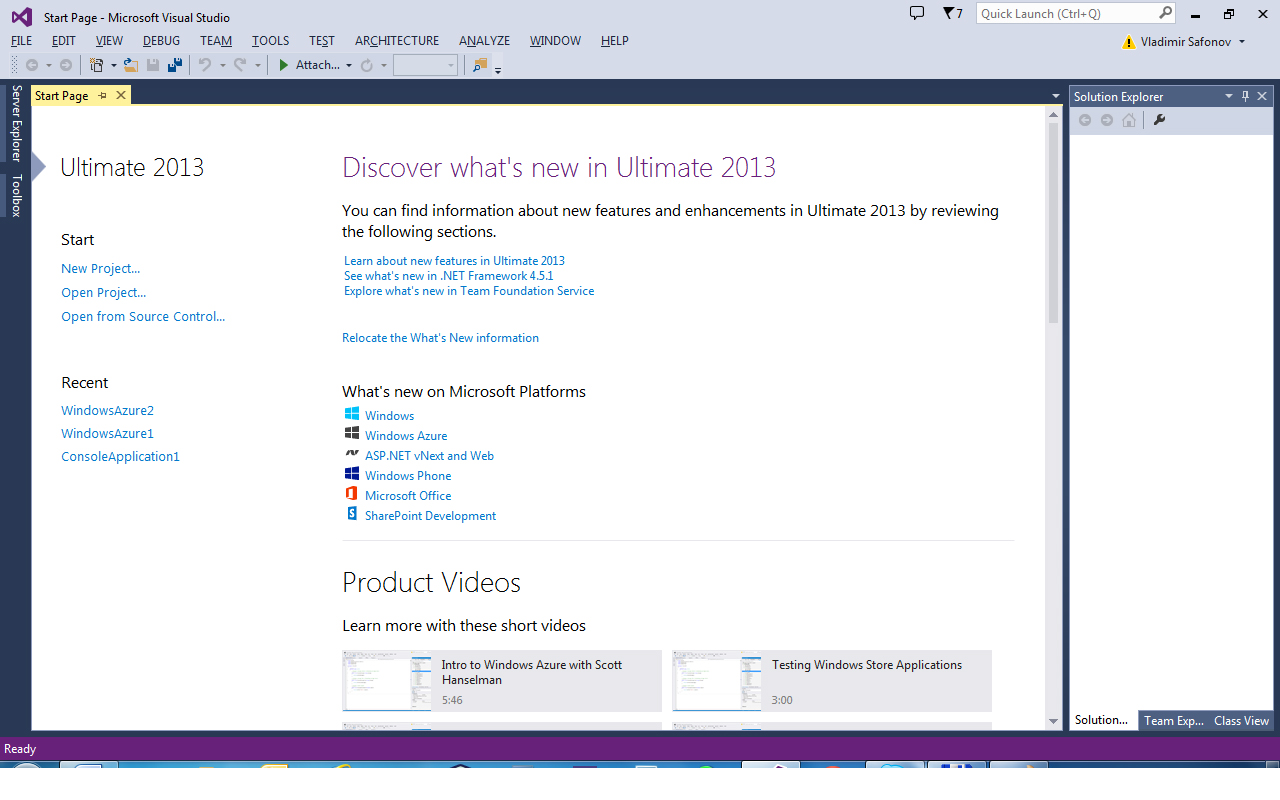Click the SharePoint Development icon
The height and width of the screenshot is (800, 1280).
pos(351,514)
